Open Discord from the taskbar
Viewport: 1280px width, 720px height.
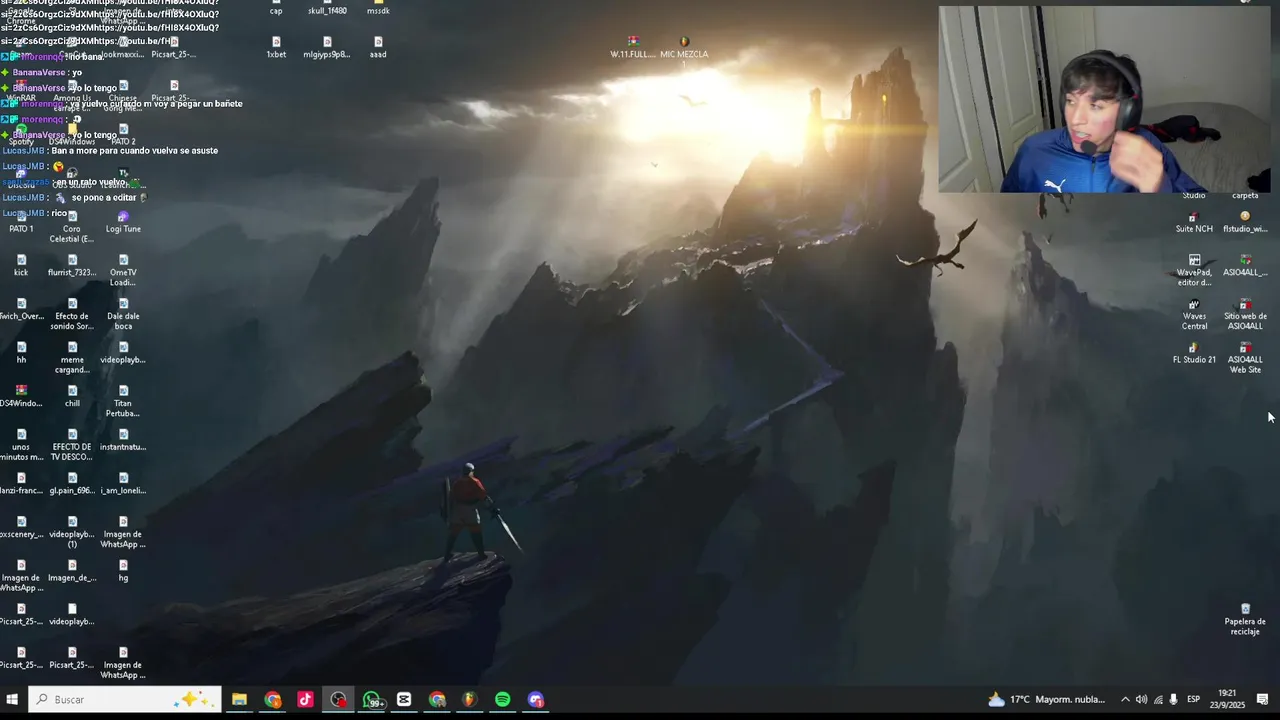536,699
